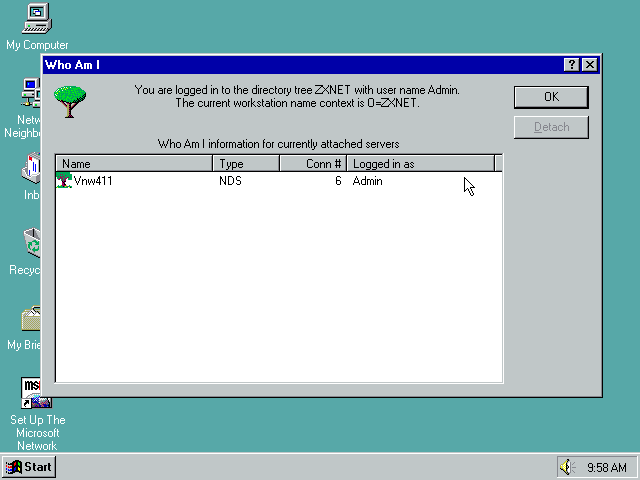
Task: Click the connection number 6 cell
Action: click(x=338, y=181)
